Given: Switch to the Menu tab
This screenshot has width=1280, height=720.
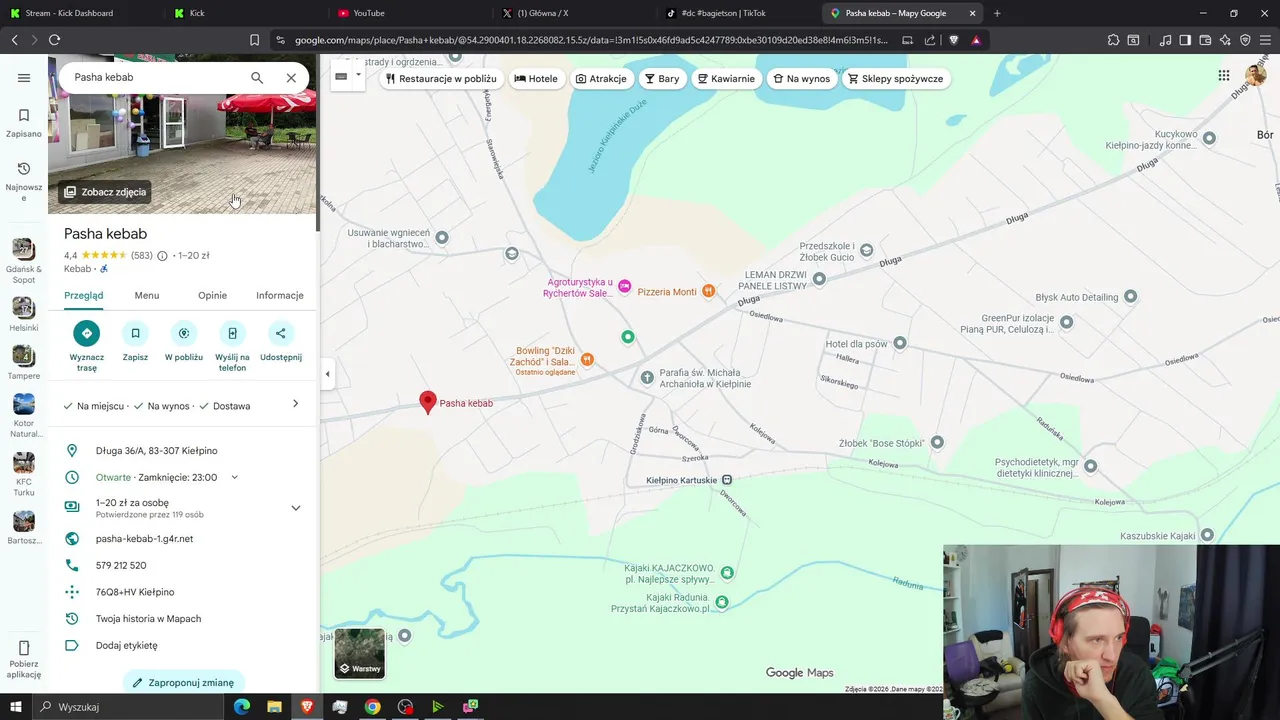Looking at the screenshot, I should 147,295.
